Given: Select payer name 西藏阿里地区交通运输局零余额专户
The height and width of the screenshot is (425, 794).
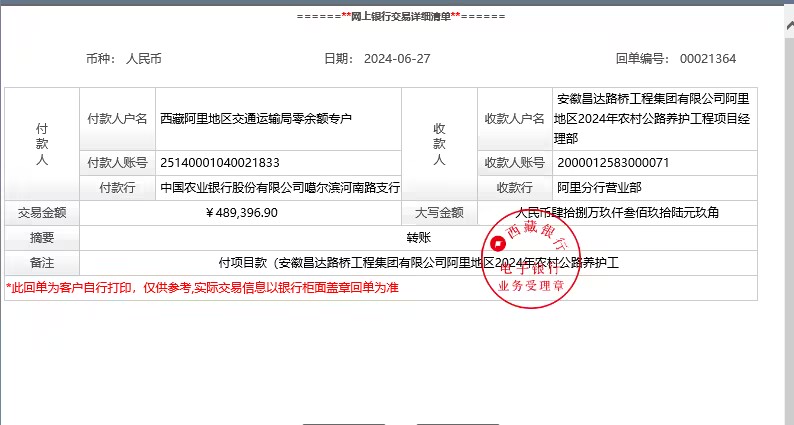Looking at the screenshot, I should tap(256, 118).
